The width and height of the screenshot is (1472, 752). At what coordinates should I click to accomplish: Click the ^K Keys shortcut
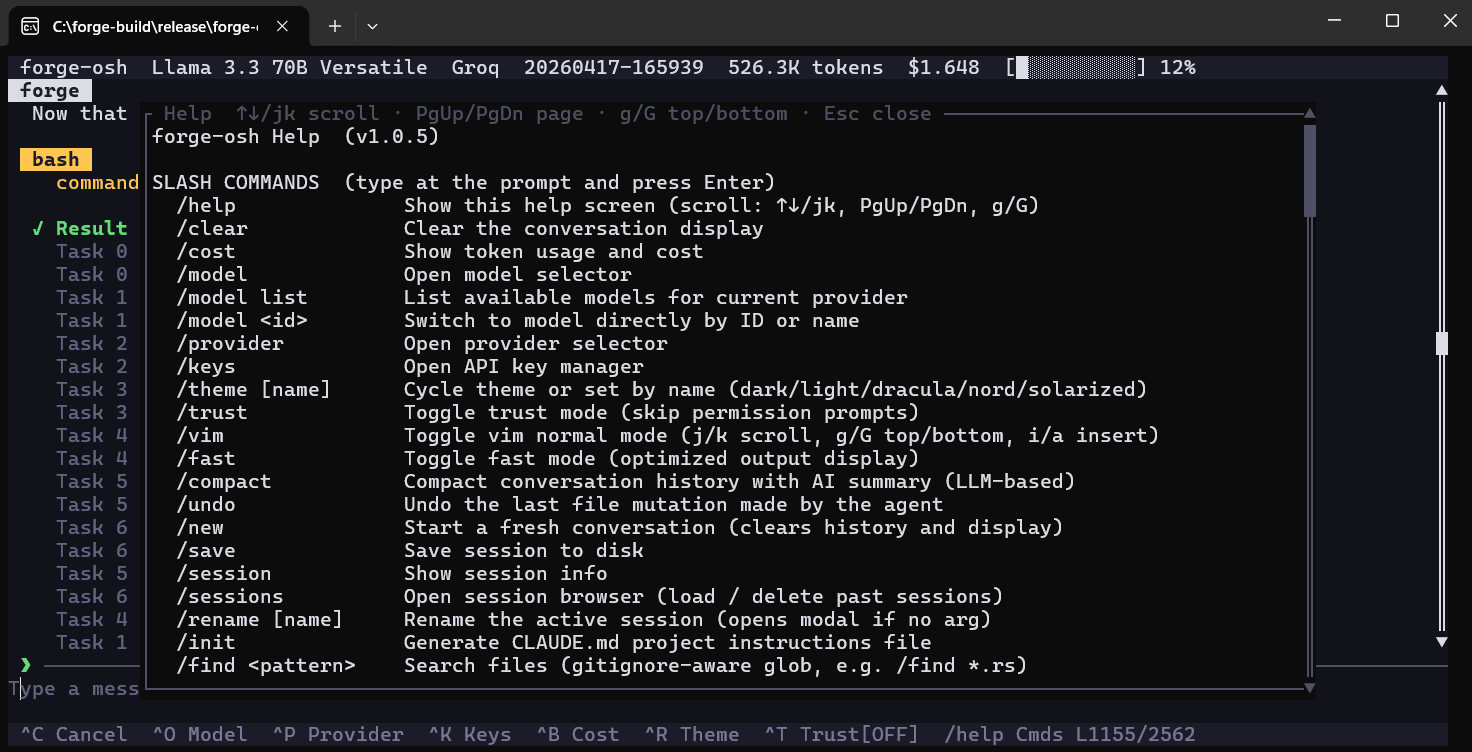click(x=470, y=734)
